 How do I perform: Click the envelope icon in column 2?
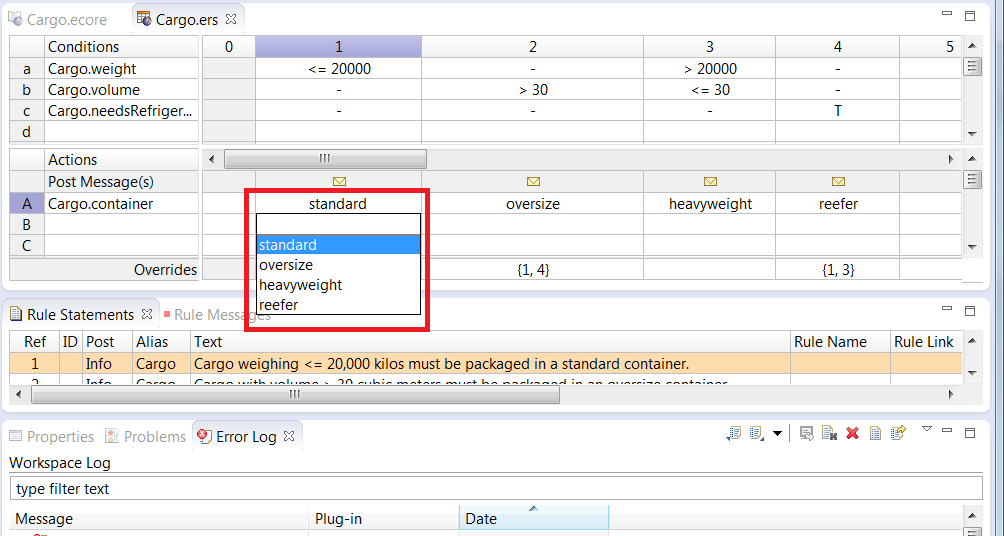click(x=533, y=182)
